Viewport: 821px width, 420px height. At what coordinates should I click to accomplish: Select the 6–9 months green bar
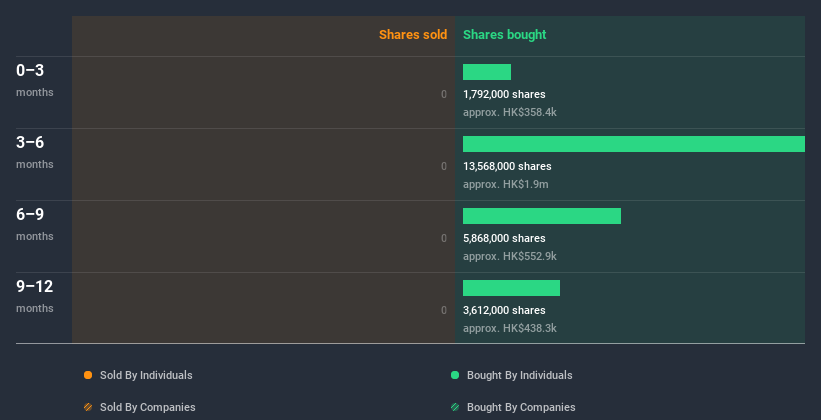click(542, 216)
